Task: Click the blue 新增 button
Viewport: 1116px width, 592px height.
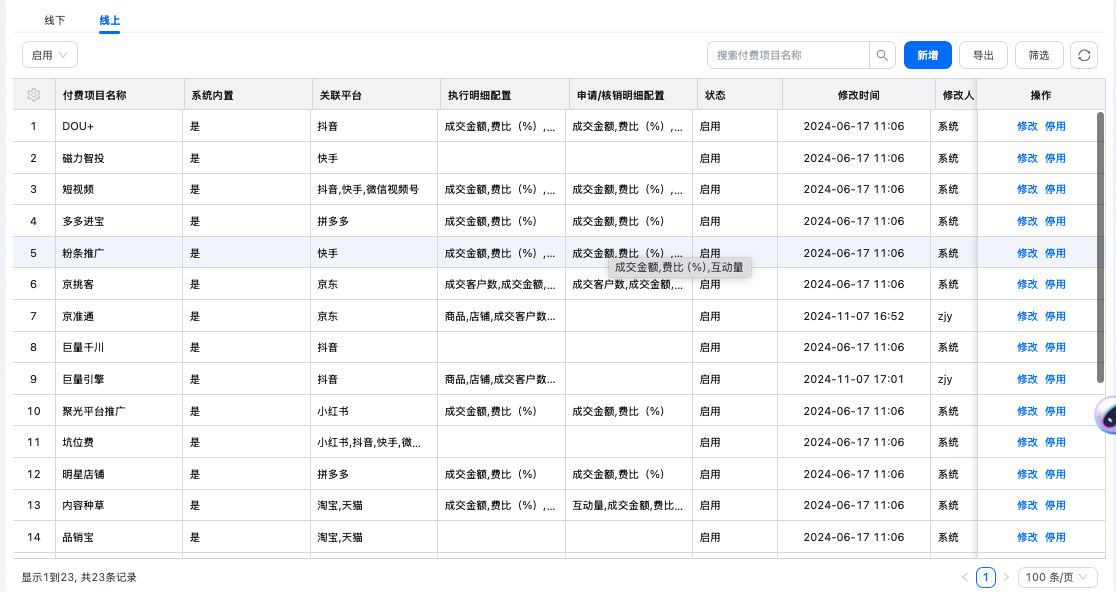Action: pos(927,55)
